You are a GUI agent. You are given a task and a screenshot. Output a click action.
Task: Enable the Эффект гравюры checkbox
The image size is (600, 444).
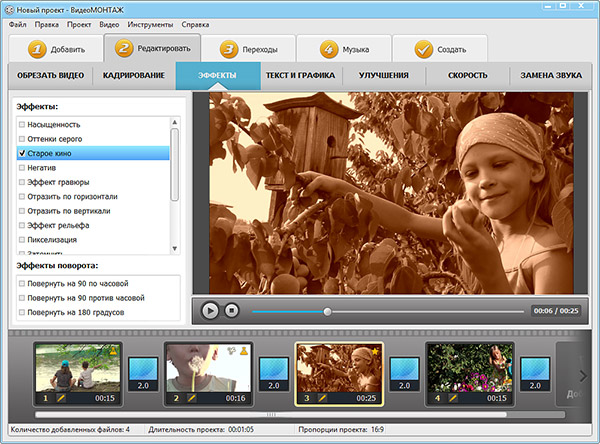click(x=22, y=182)
